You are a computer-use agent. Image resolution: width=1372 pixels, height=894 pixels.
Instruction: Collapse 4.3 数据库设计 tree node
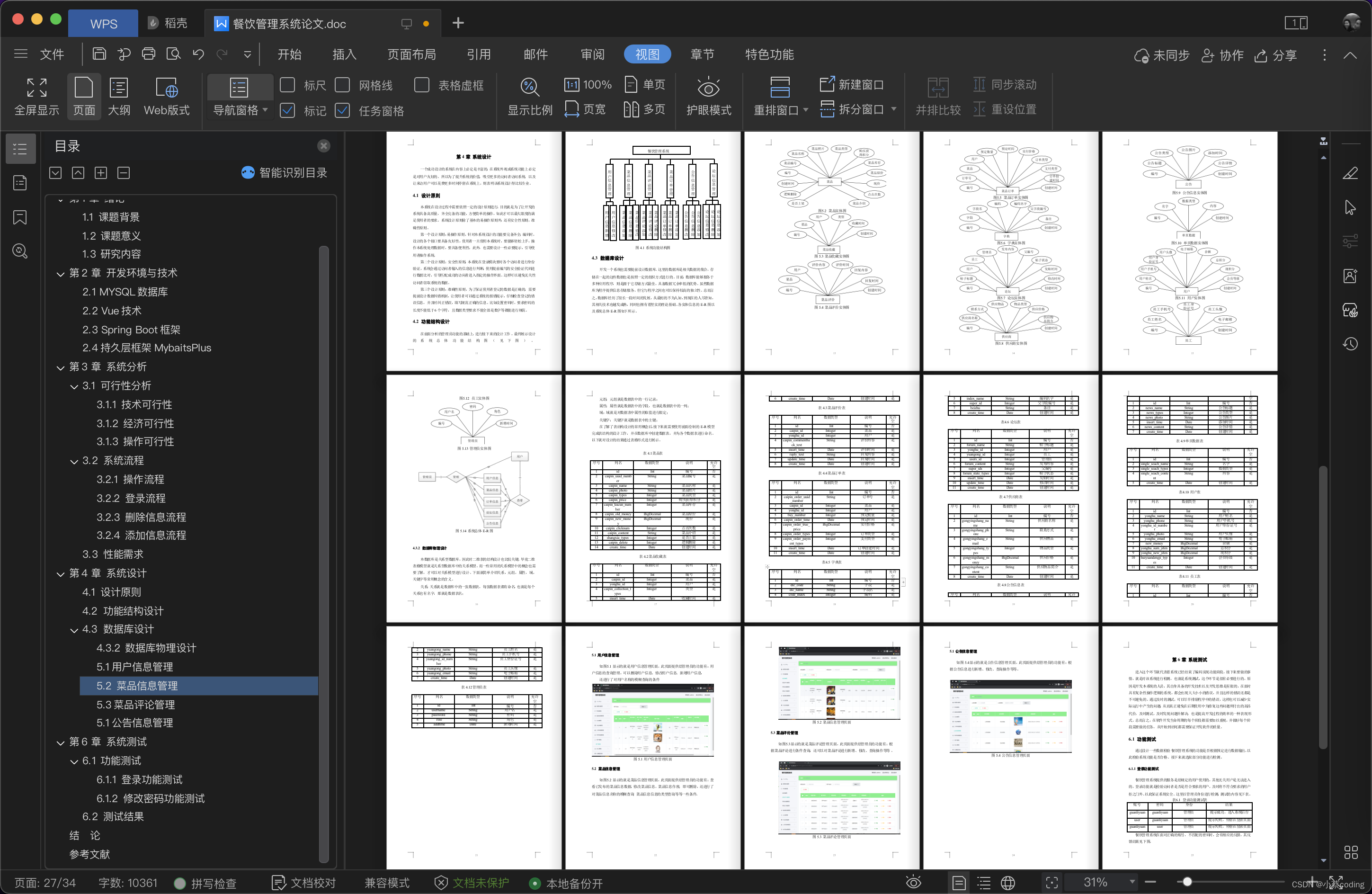(74, 630)
